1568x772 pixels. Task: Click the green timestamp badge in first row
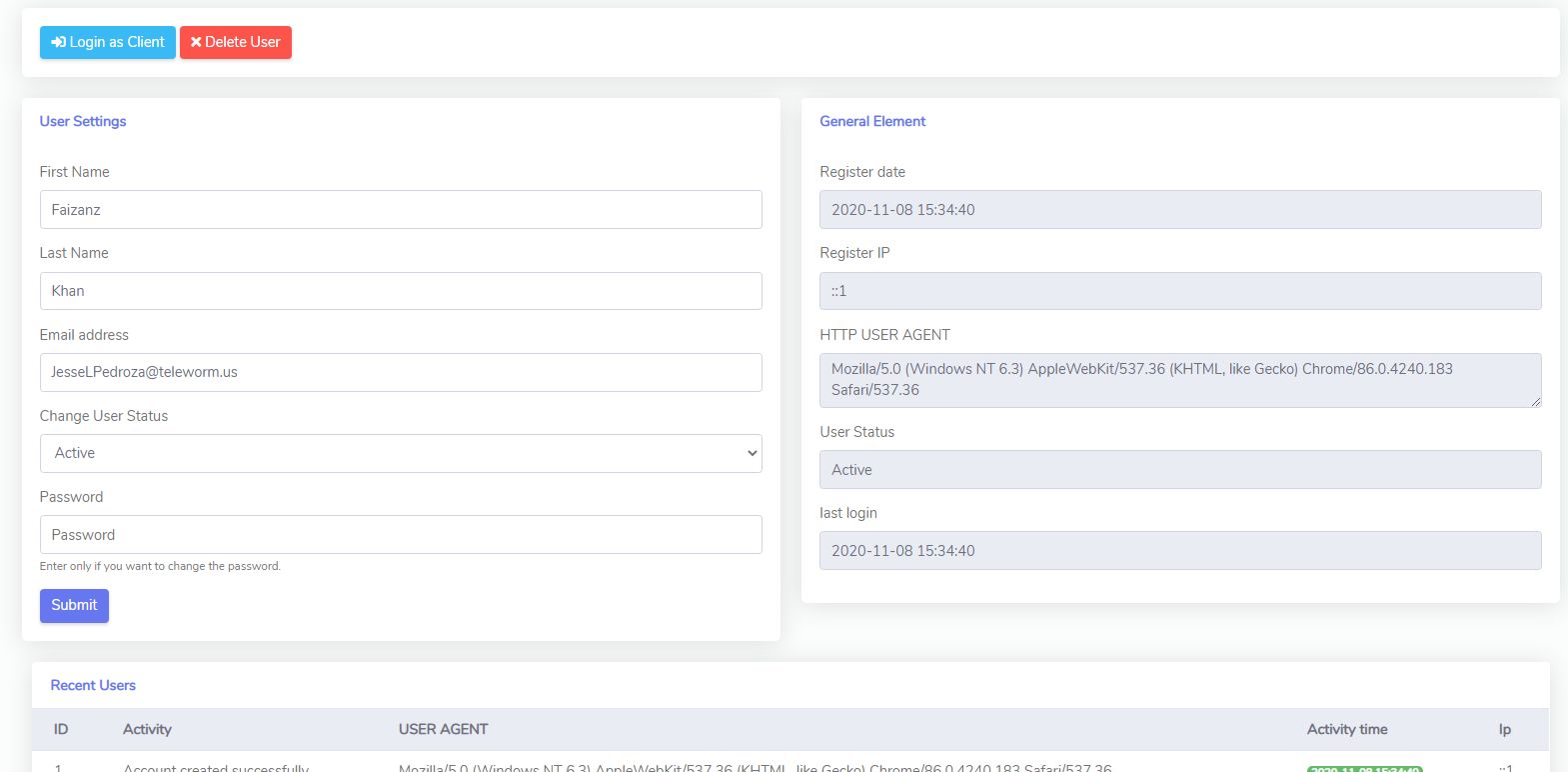(1364, 768)
